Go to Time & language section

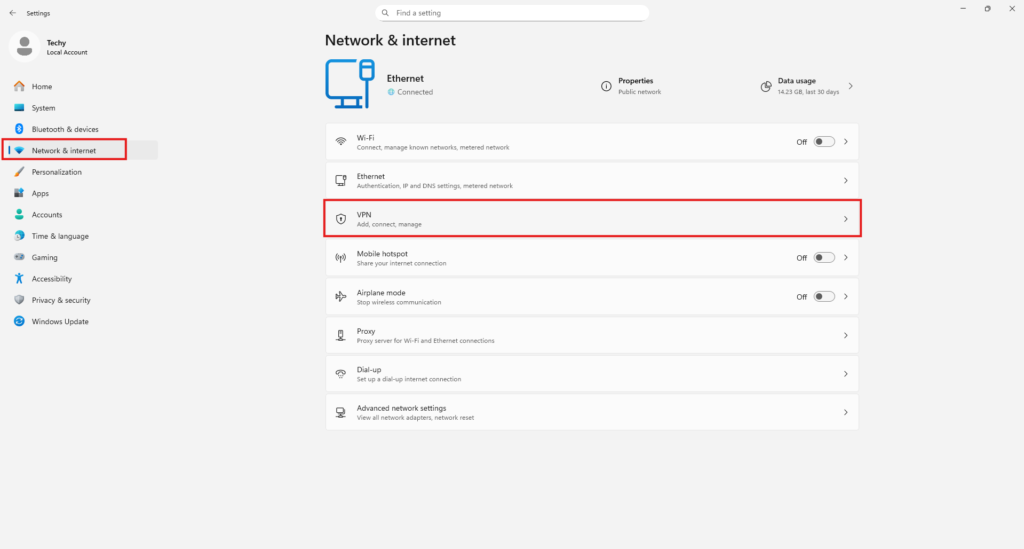point(59,236)
